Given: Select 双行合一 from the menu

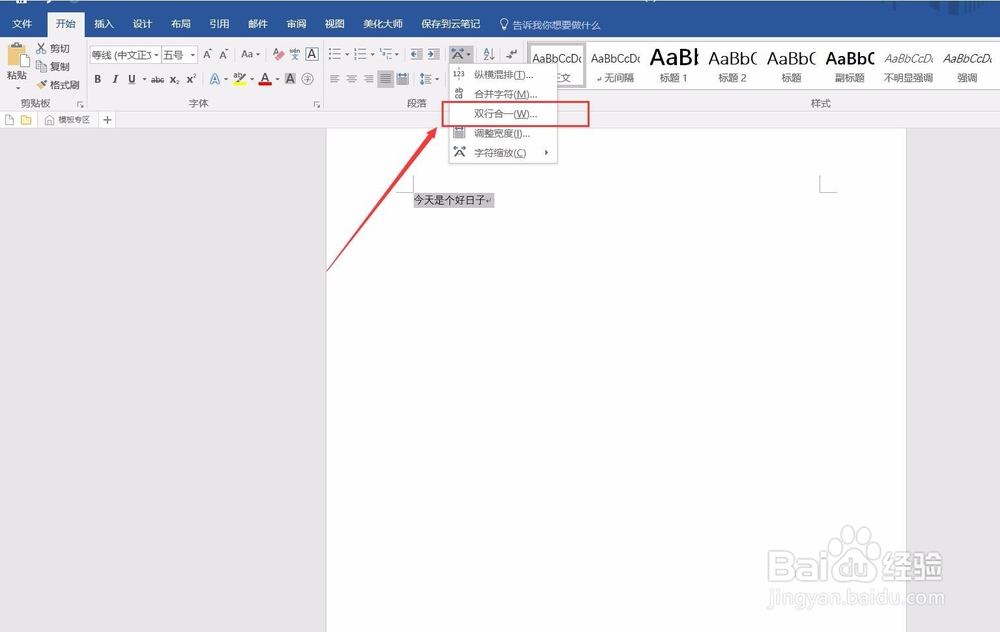Looking at the screenshot, I should [503, 113].
